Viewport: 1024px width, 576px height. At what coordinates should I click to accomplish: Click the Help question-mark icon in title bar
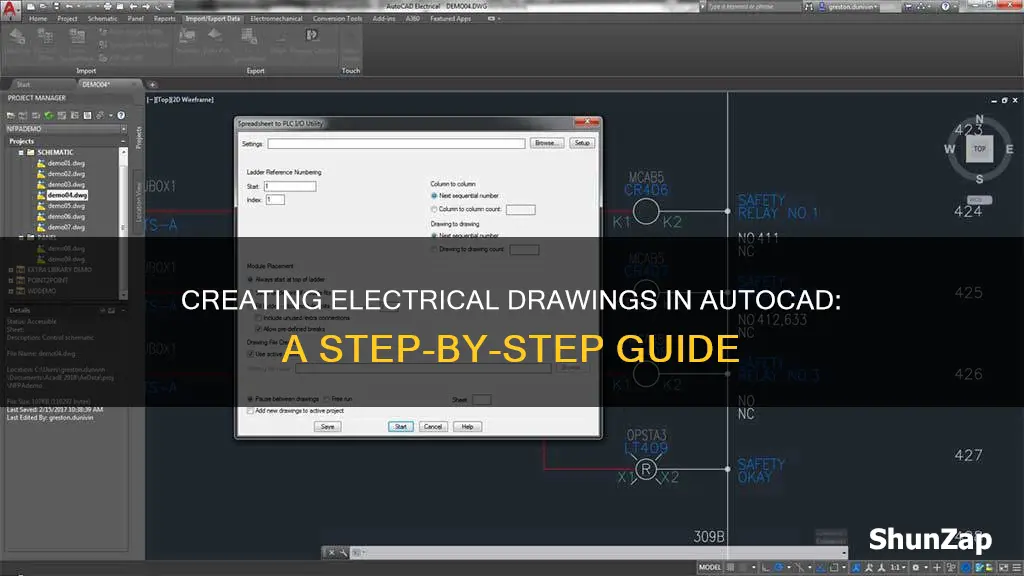click(x=945, y=7)
